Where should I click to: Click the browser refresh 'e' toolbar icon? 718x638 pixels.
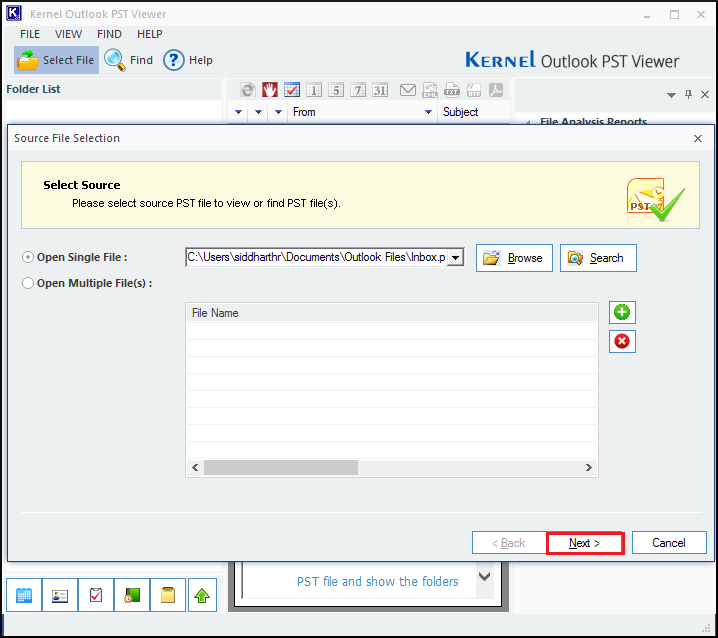248,90
